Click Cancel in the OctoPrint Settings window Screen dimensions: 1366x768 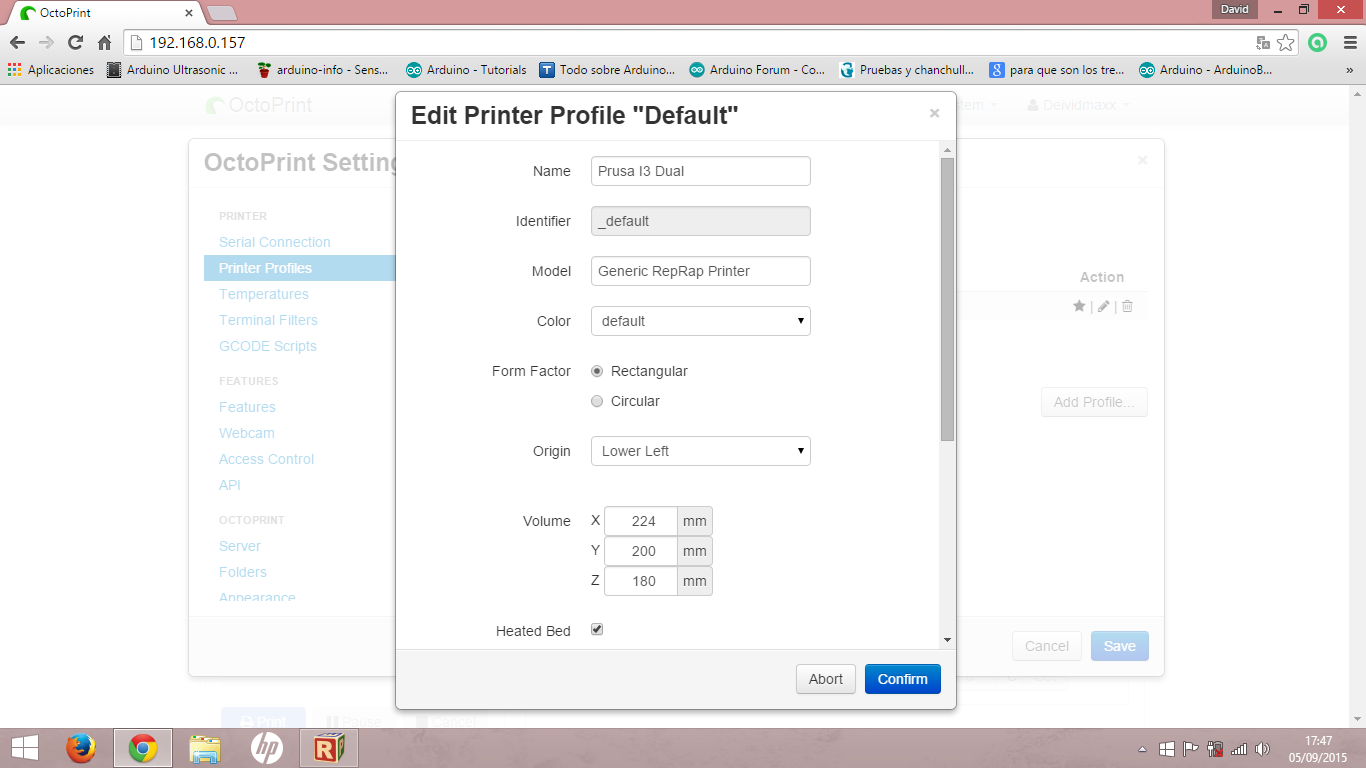1047,646
